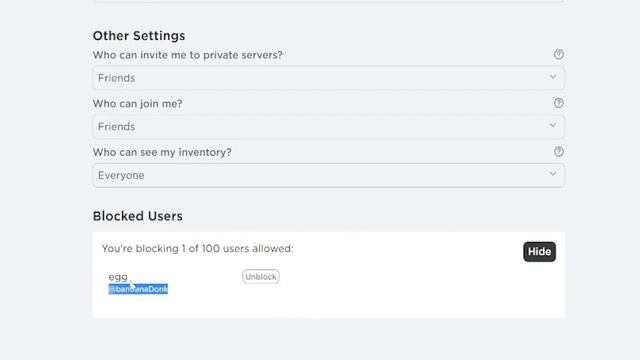The height and width of the screenshot is (360, 640).
Task: Hide the blocked users list
Action: click(539, 251)
